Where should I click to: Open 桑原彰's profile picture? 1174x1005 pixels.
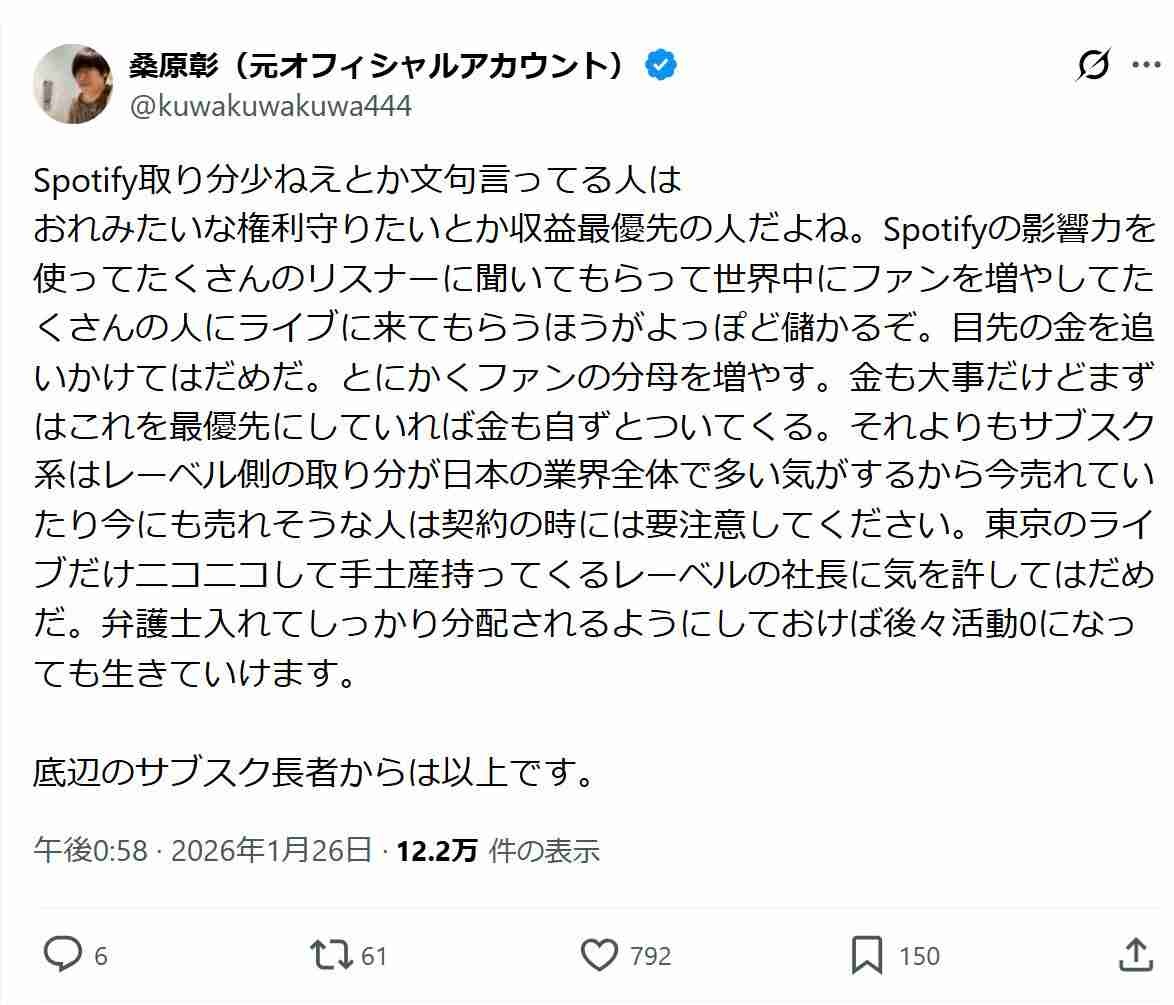coord(73,84)
